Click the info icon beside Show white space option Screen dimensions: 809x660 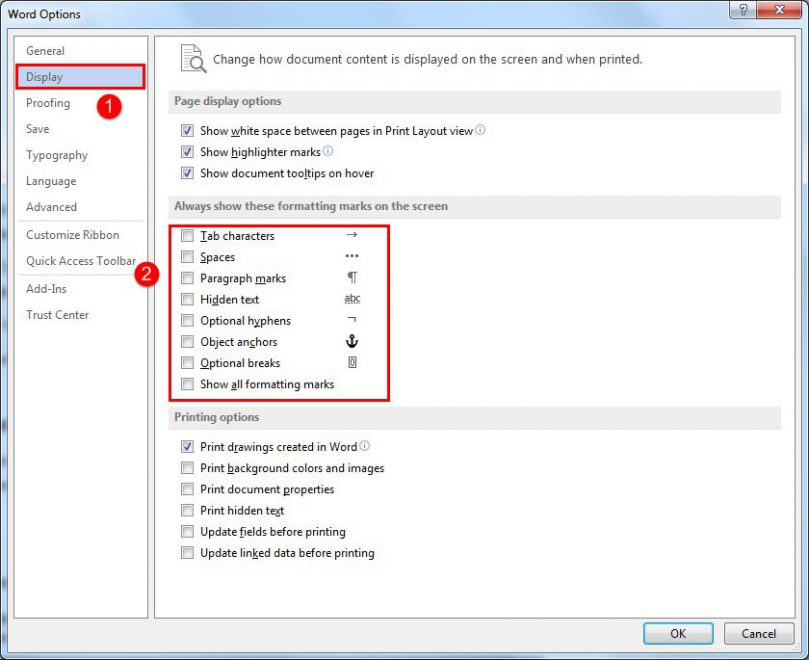pyautogui.click(x=479, y=131)
